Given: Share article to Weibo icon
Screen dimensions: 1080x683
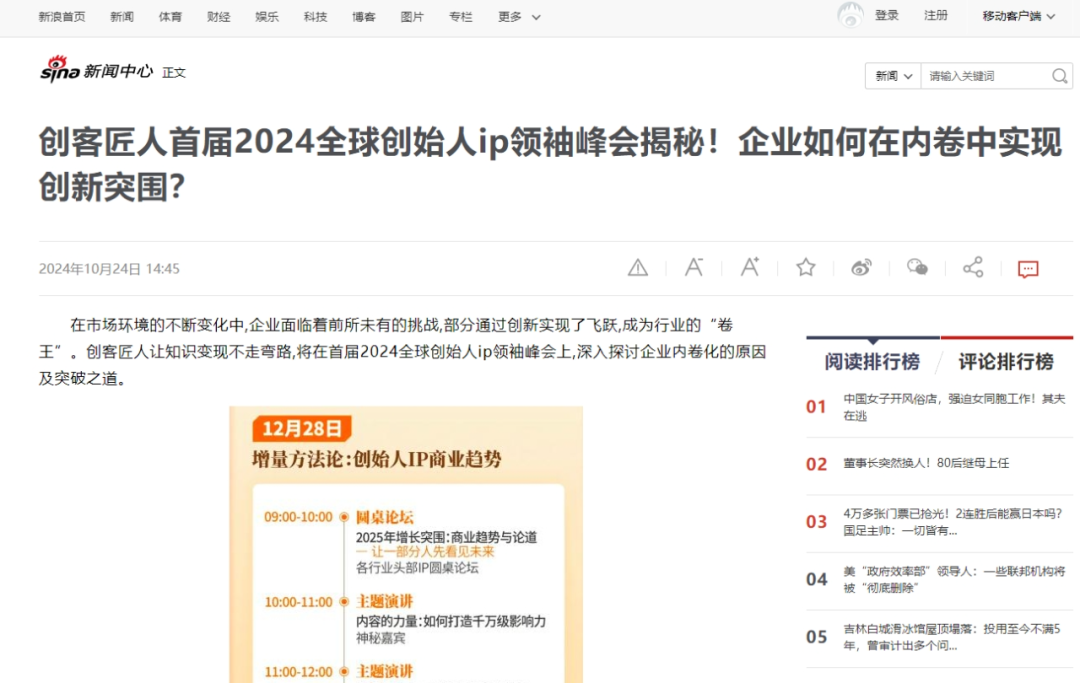Looking at the screenshot, I should click(x=861, y=267).
